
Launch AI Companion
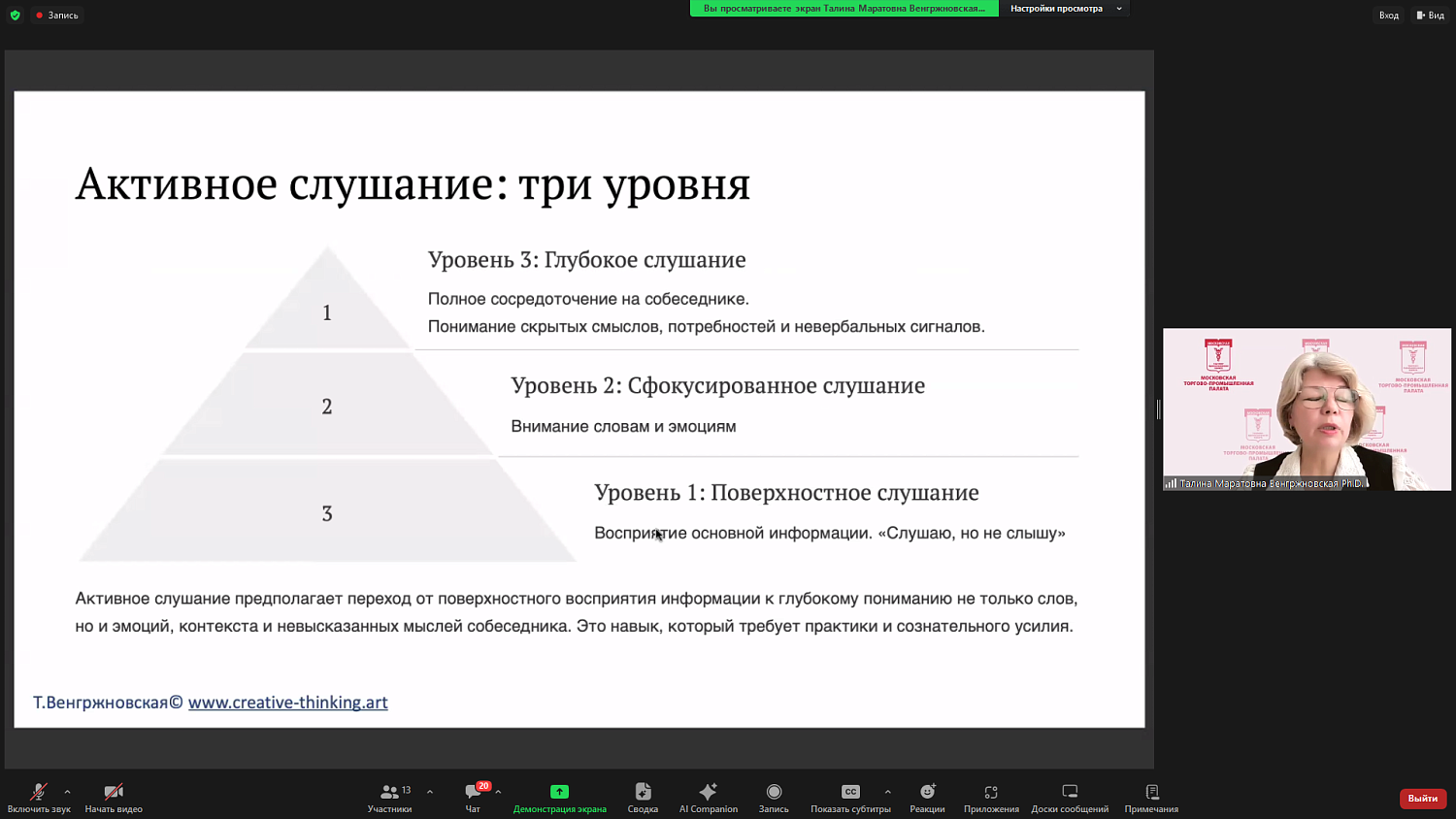(x=708, y=796)
